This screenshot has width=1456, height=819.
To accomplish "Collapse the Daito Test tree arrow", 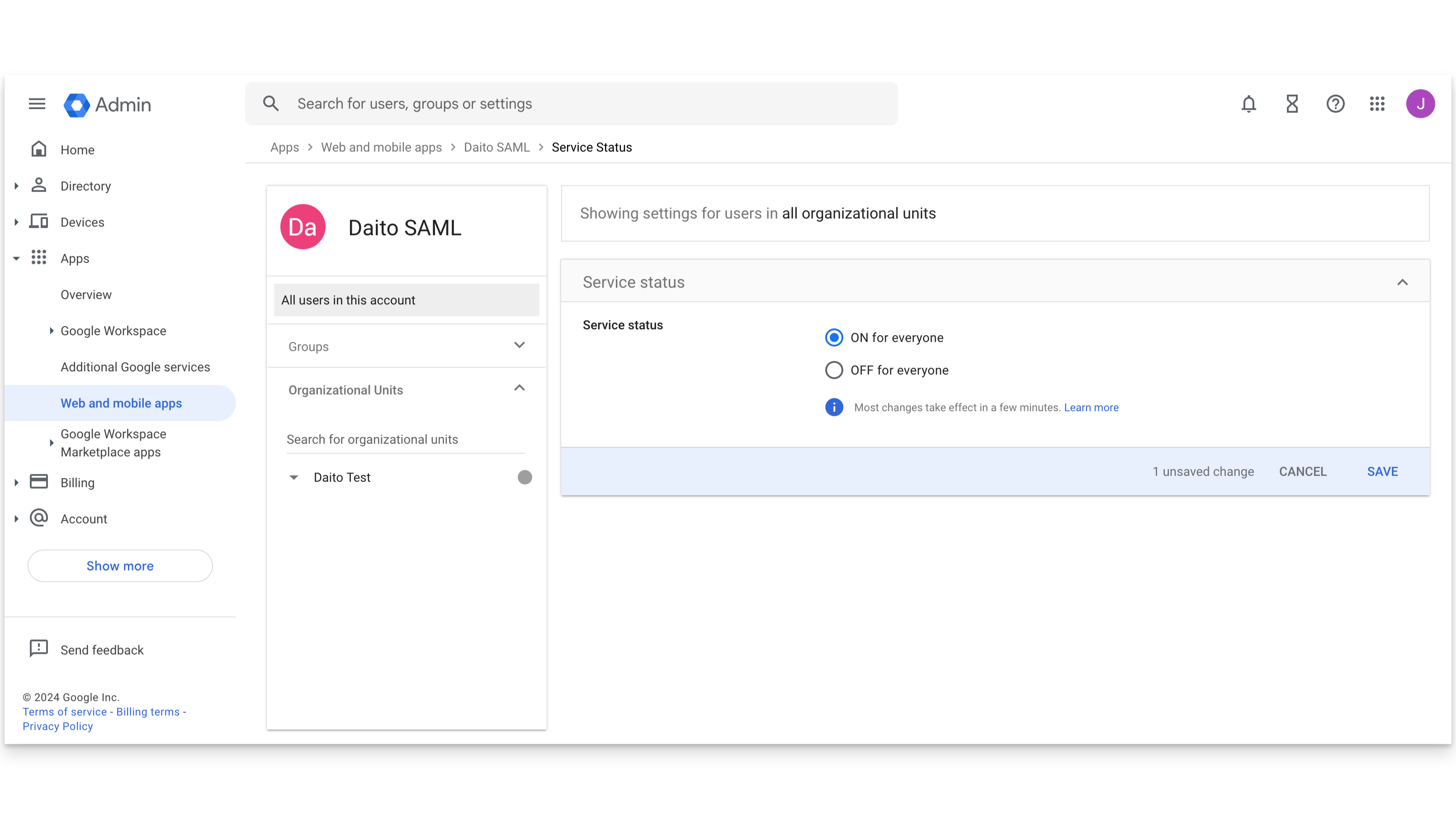I will click(x=294, y=478).
